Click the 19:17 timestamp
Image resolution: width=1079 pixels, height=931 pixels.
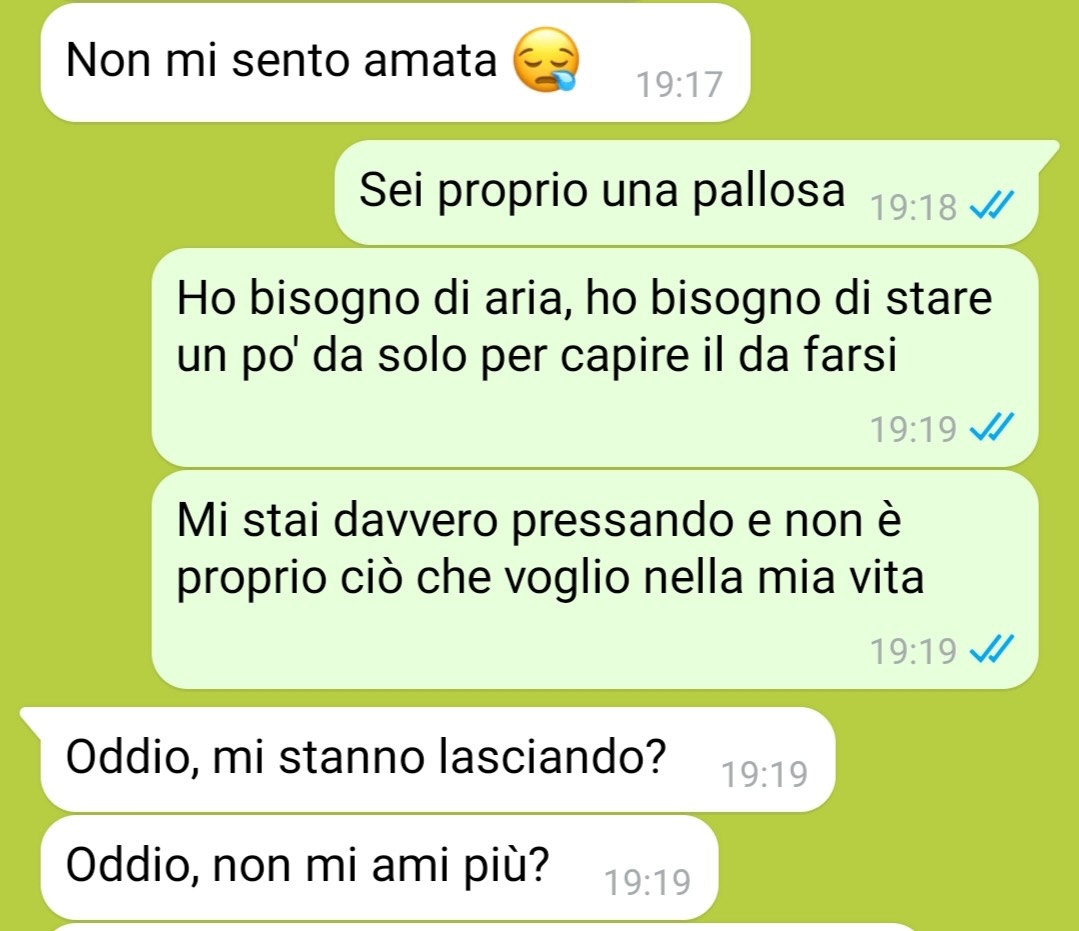point(679,85)
